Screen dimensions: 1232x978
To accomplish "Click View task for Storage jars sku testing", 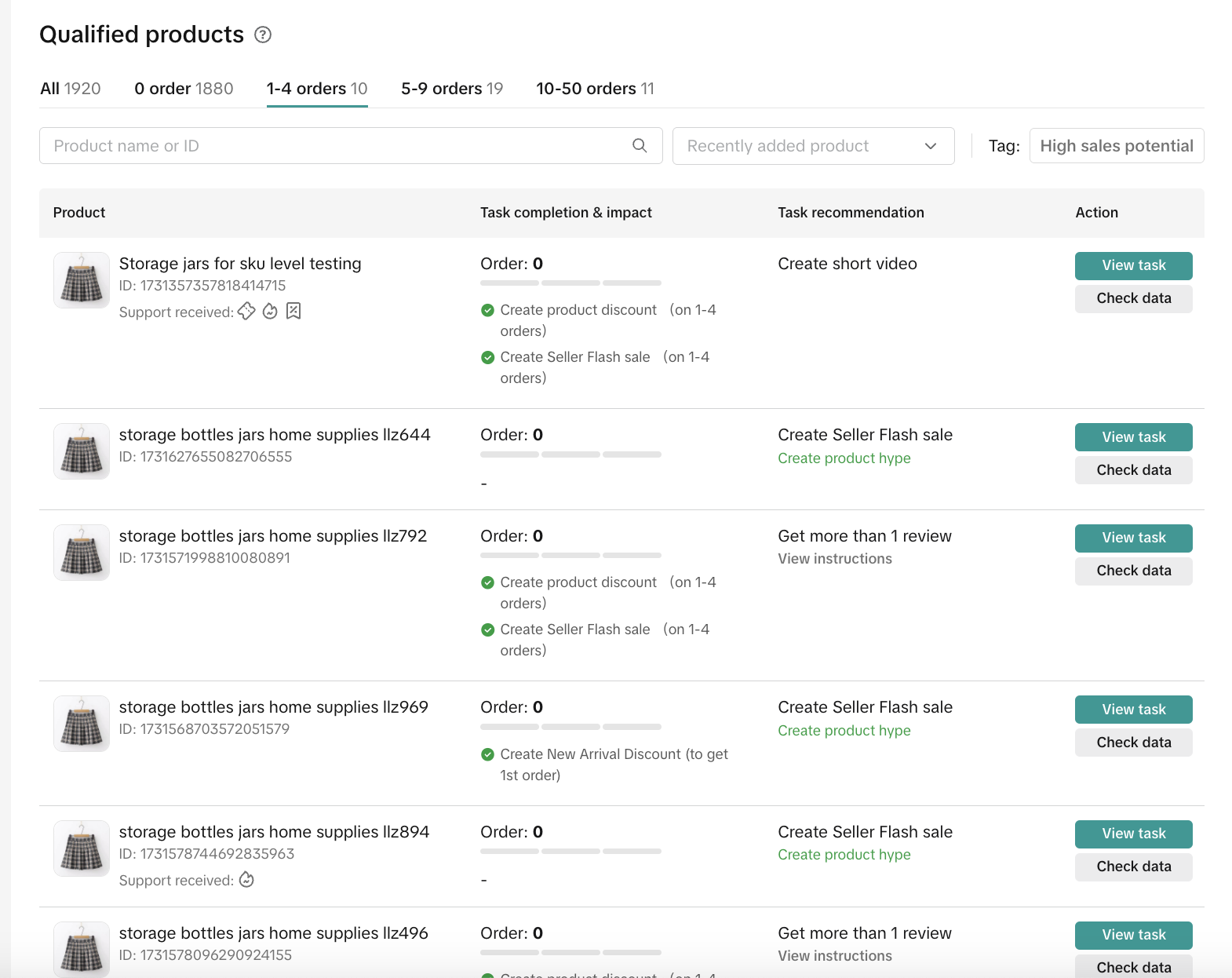I will pyautogui.click(x=1133, y=265).
